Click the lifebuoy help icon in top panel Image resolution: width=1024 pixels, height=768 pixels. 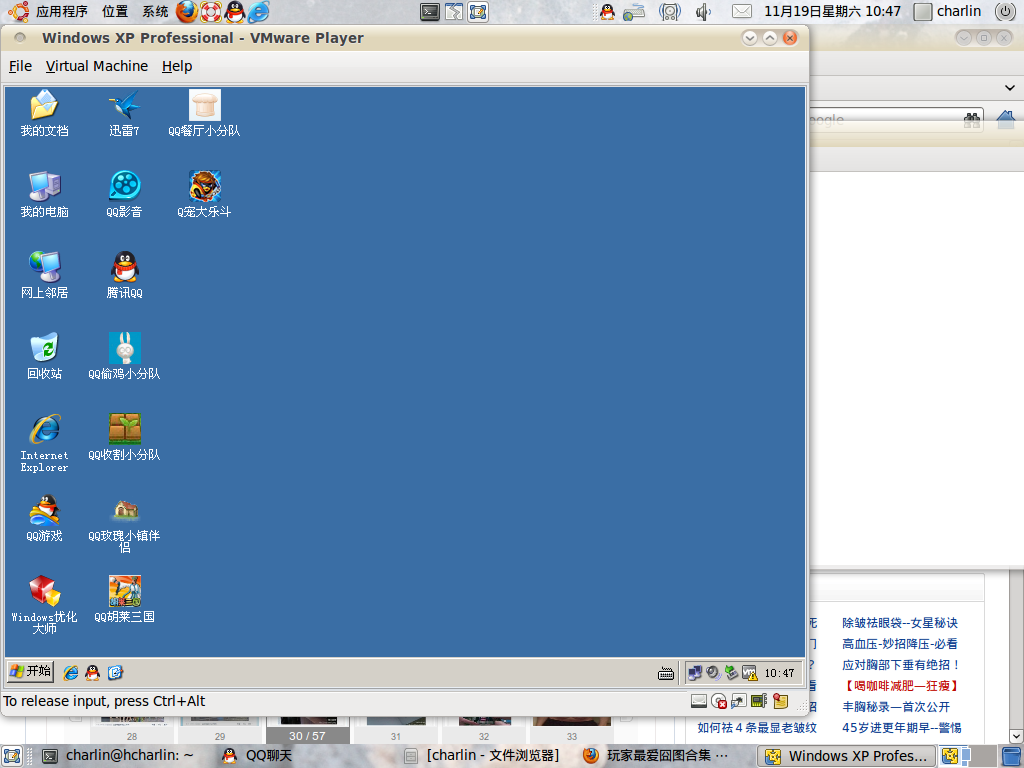[x=211, y=11]
